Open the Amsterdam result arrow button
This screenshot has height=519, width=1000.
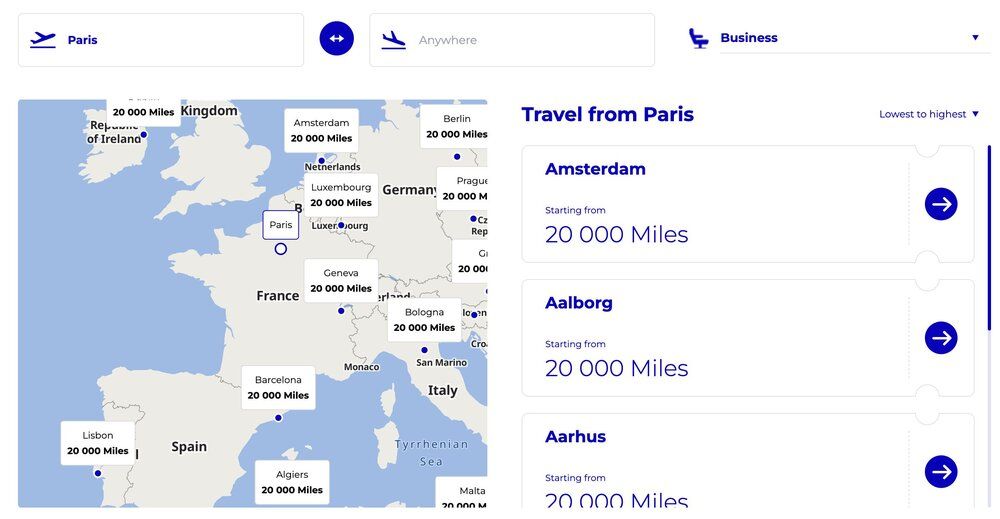(x=941, y=204)
